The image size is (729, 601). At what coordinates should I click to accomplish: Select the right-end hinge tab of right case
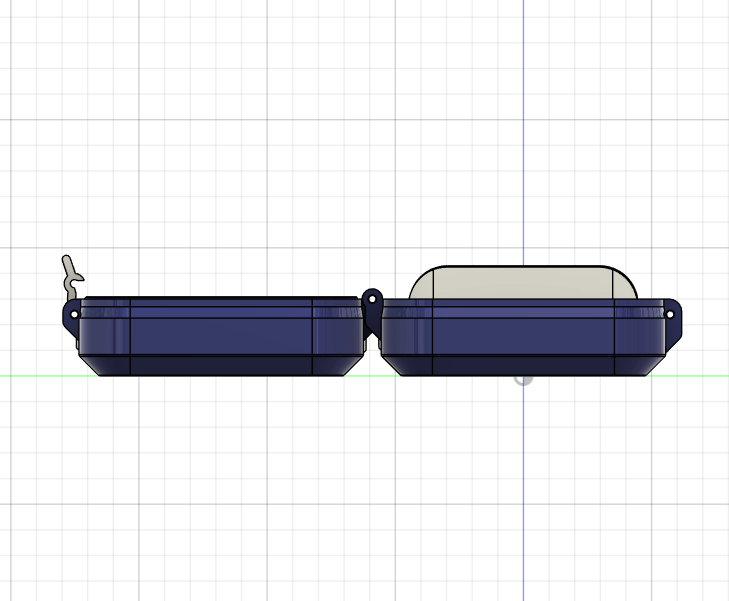(x=671, y=315)
